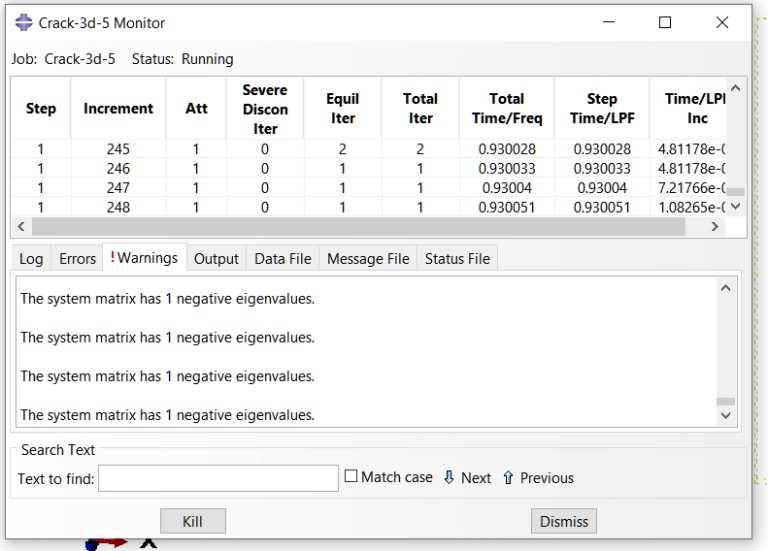Viewport: 768px width, 551px height.
Task: Click the Previous search arrow icon
Action: (508, 477)
